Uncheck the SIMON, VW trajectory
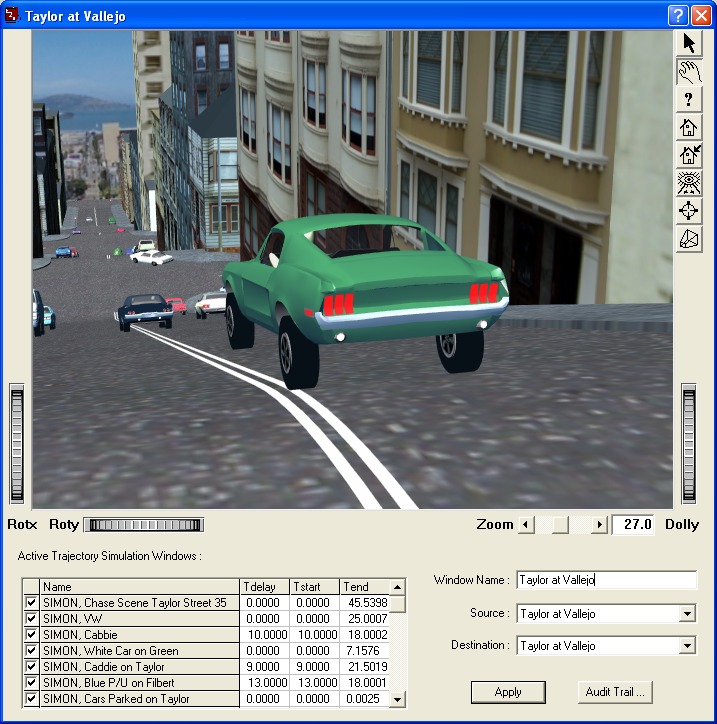Image resolution: width=717 pixels, height=724 pixels. [31, 619]
